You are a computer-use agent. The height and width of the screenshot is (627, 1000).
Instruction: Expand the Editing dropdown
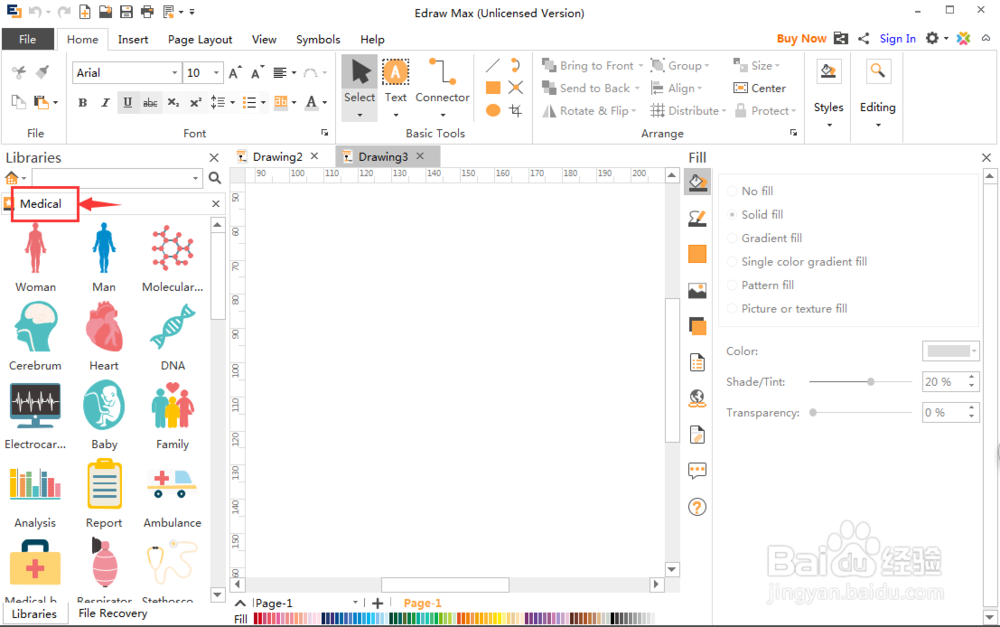pos(878,125)
